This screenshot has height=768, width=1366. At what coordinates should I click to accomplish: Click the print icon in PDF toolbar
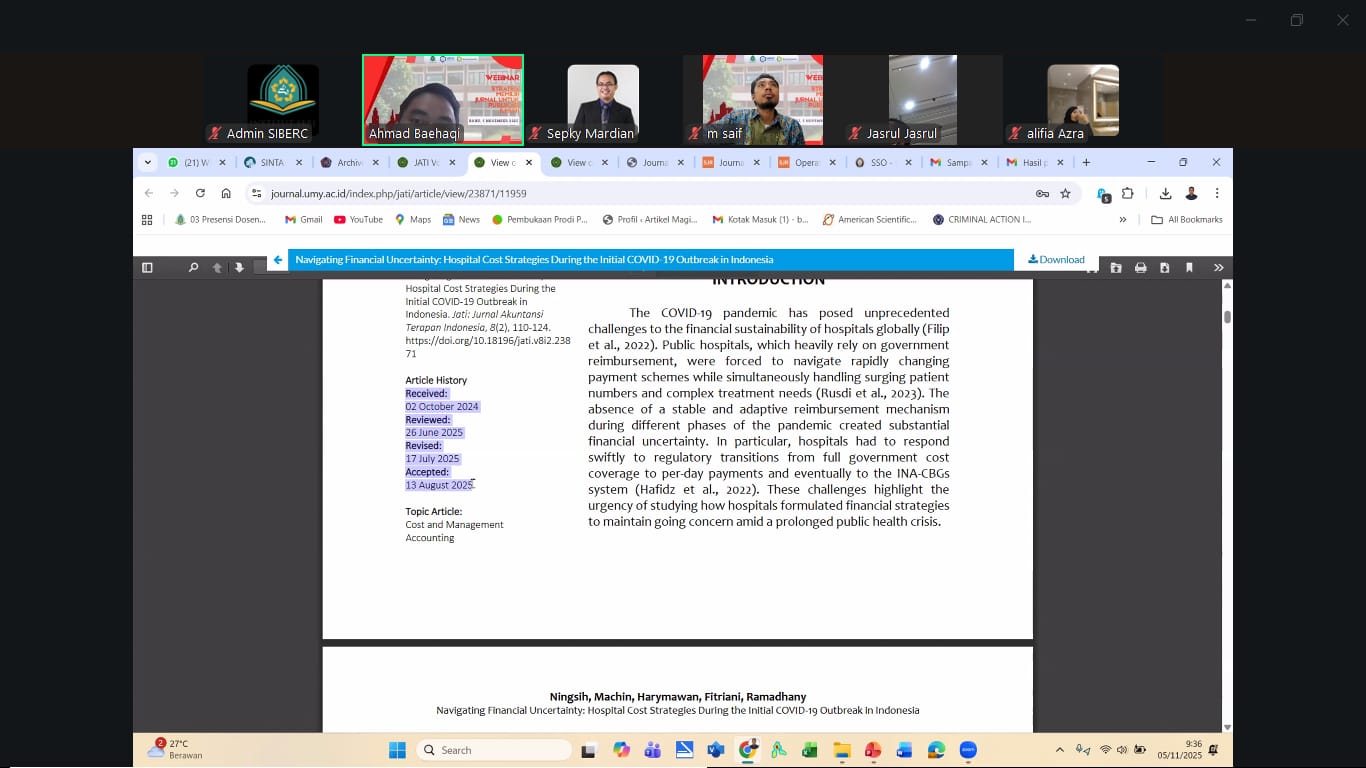pyautogui.click(x=1140, y=268)
